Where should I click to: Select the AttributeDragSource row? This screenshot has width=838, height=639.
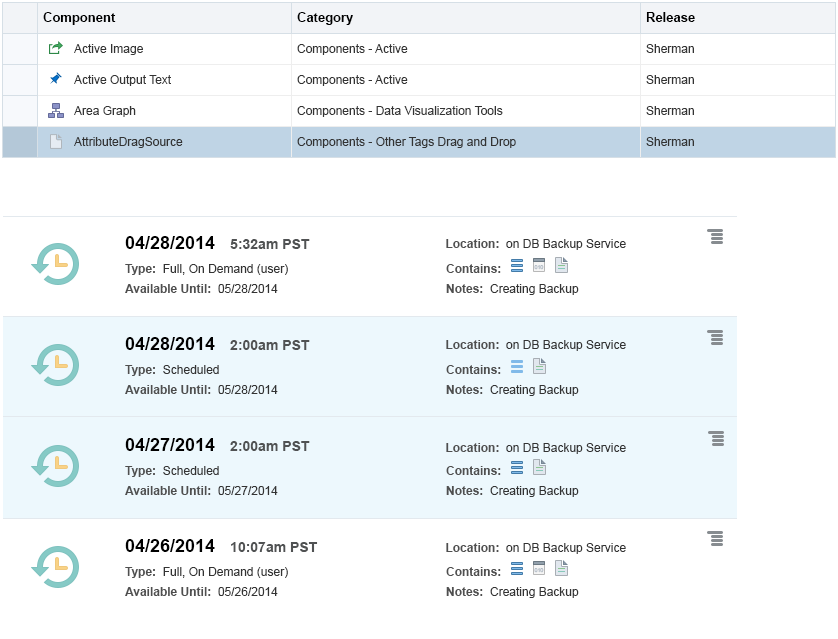tap(400, 141)
